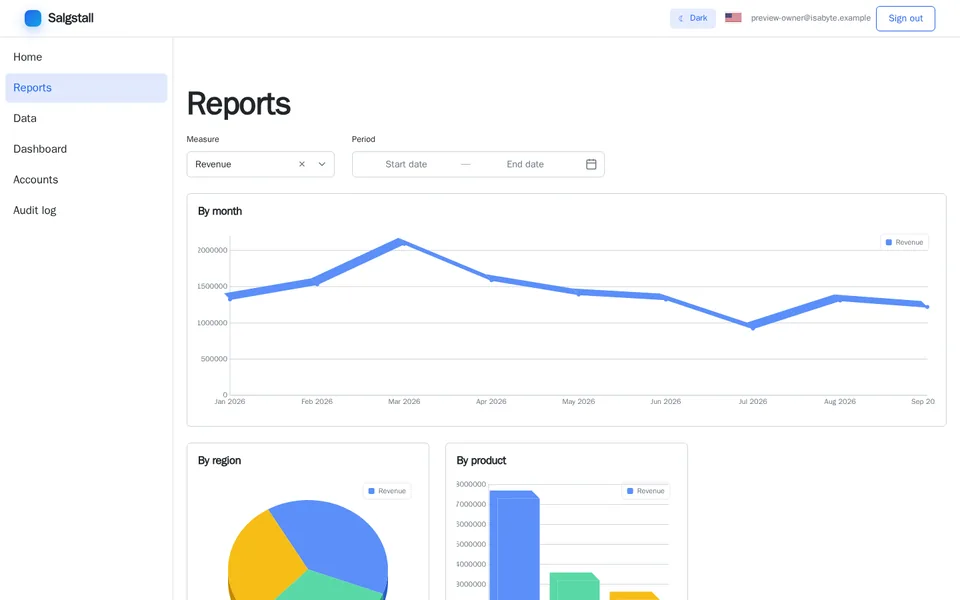Click the Salgstall blue logo icon
This screenshot has height=600, width=960.
pyautogui.click(x=33, y=18)
